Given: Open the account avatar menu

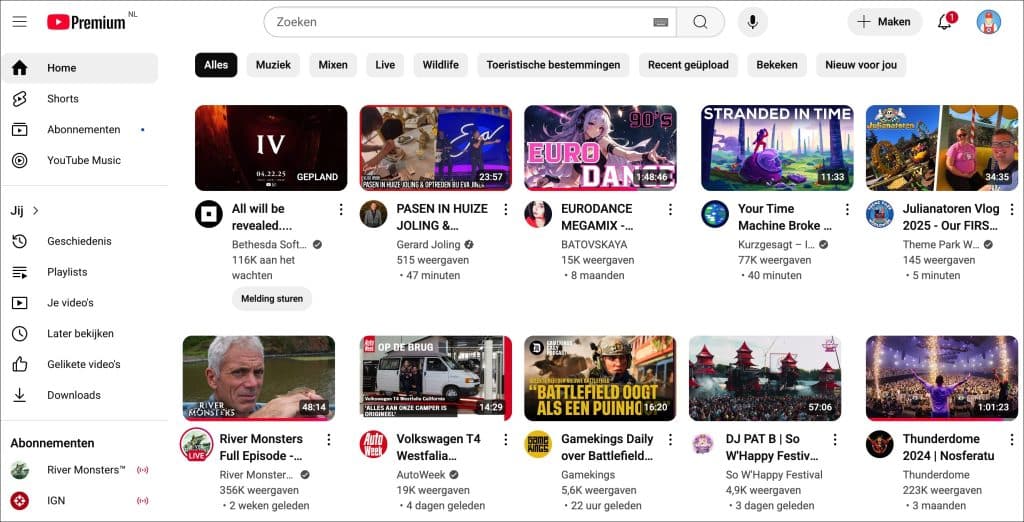Looking at the screenshot, I should pyautogui.click(x=988, y=22).
